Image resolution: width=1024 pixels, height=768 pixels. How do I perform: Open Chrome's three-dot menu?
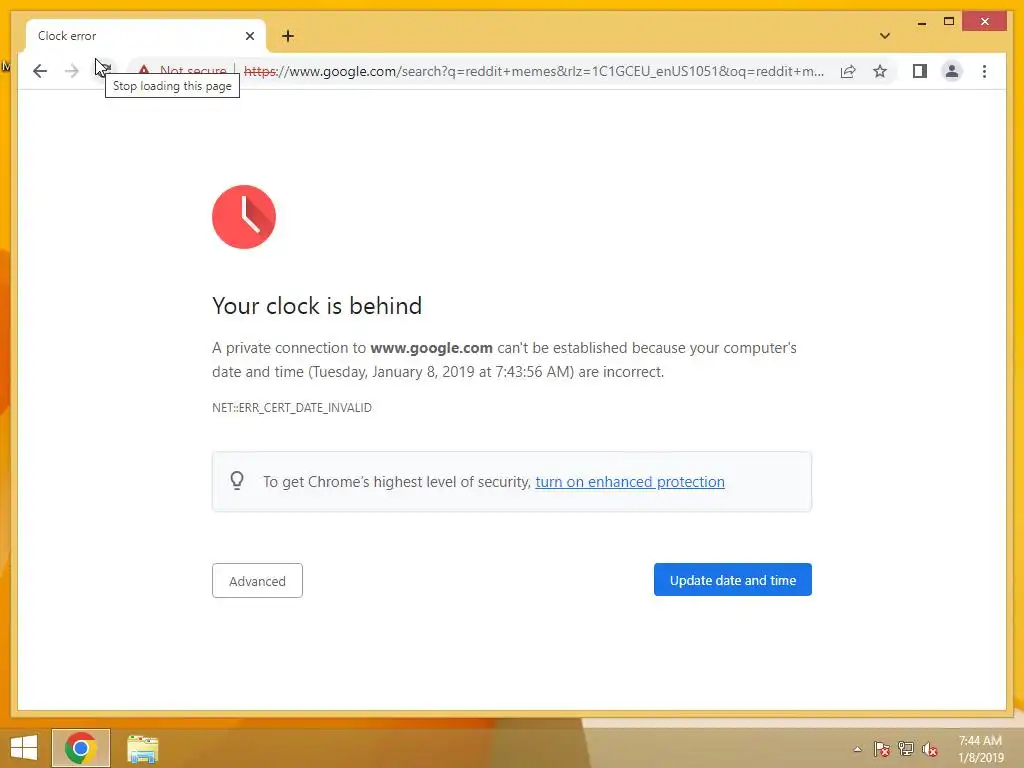click(984, 71)
